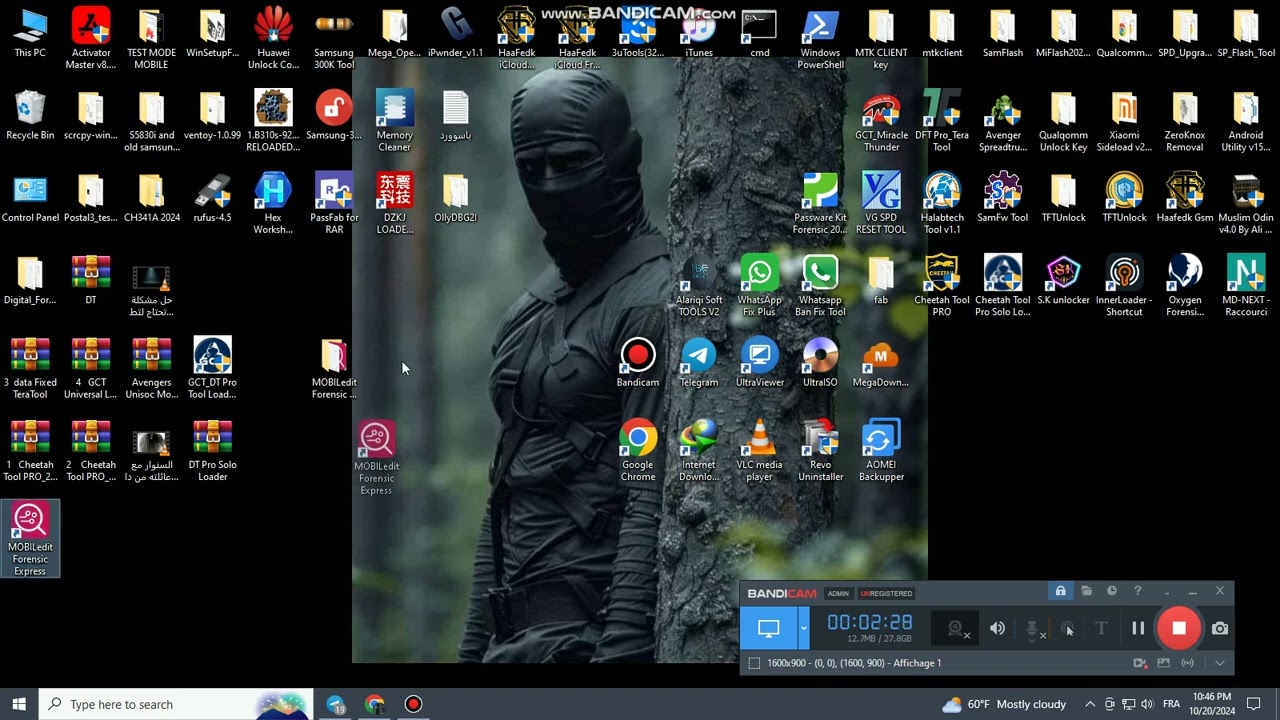Select Windows PowerShell desktop icon
1280x720 pixels.
pos(820,39)
